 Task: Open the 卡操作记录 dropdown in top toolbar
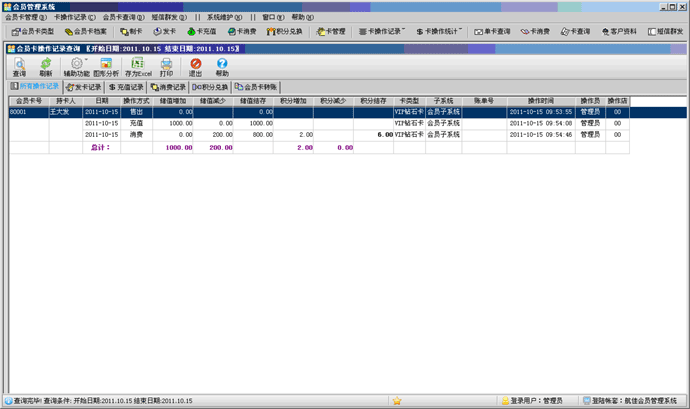[x=380, y=31]
